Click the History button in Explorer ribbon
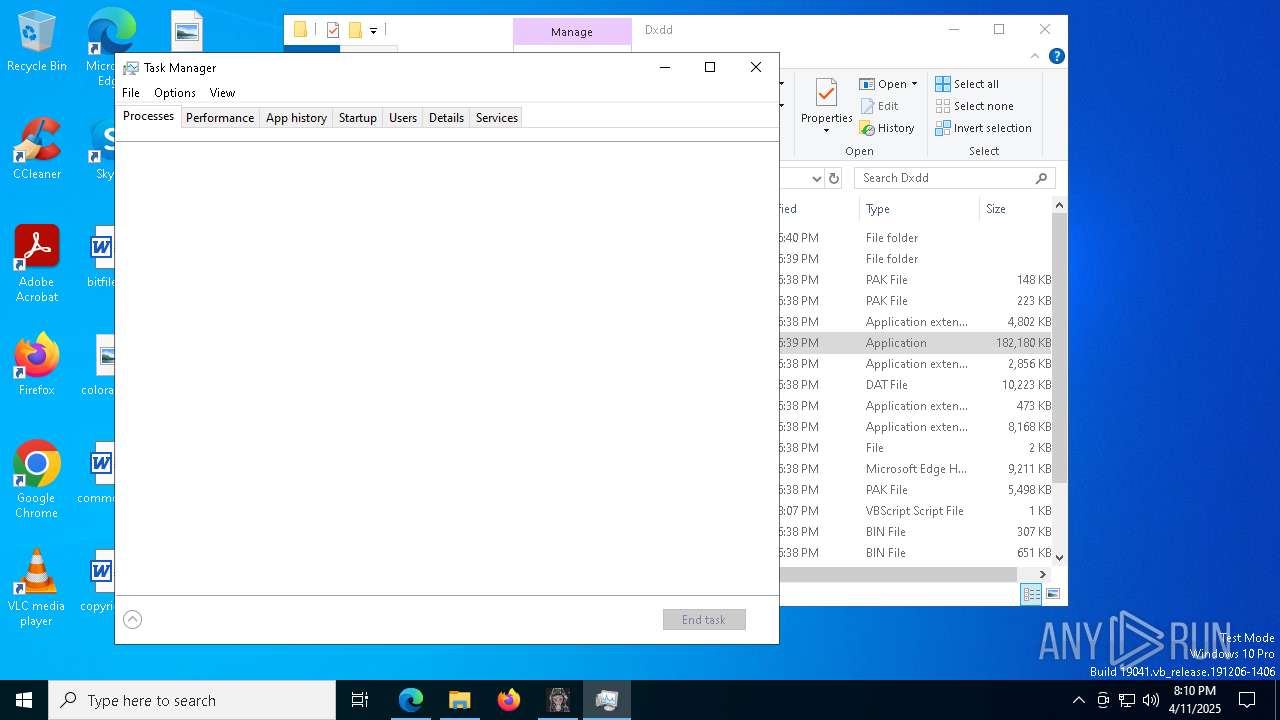 click(887, 128)
